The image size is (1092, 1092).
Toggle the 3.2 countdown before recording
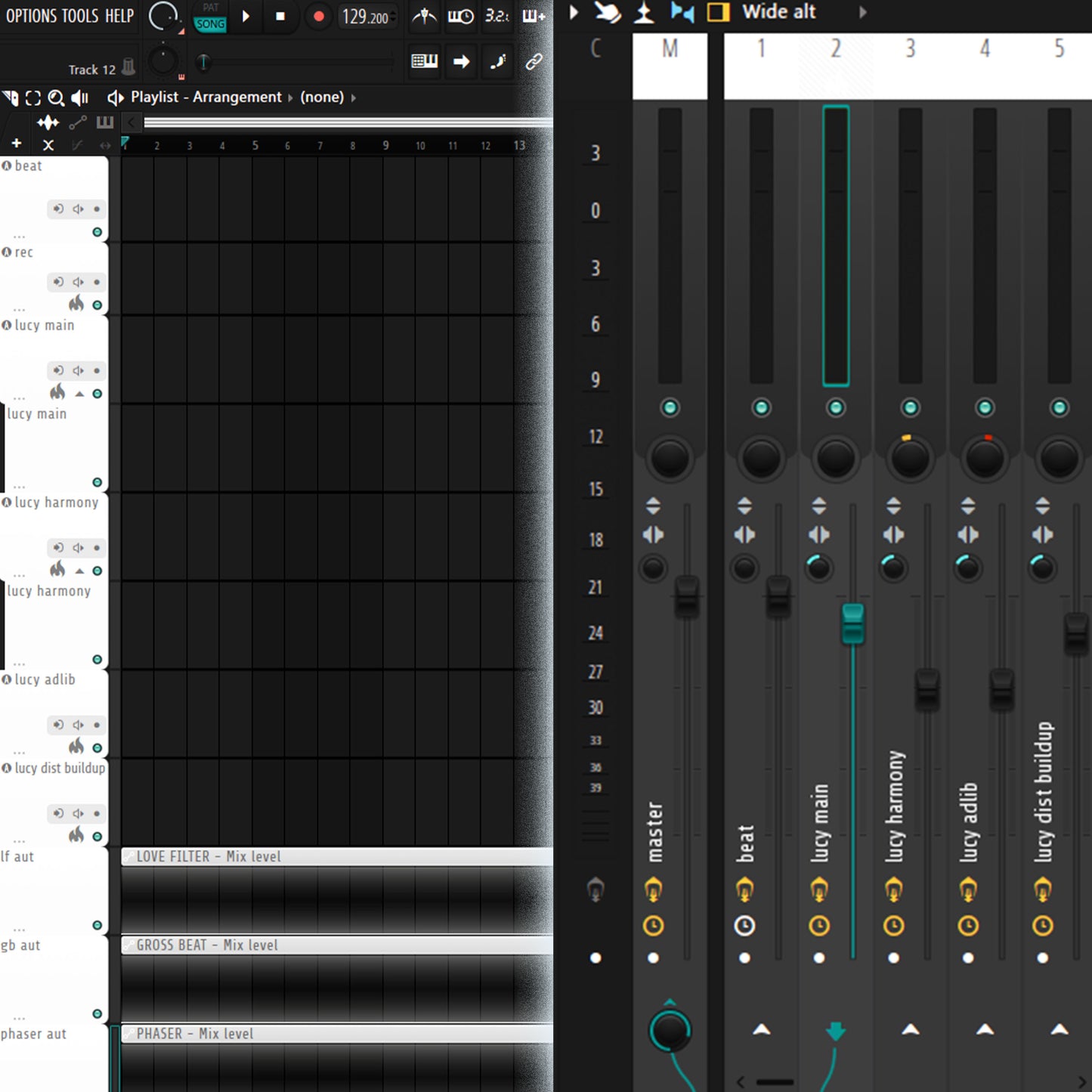click(x=496, y=16)
